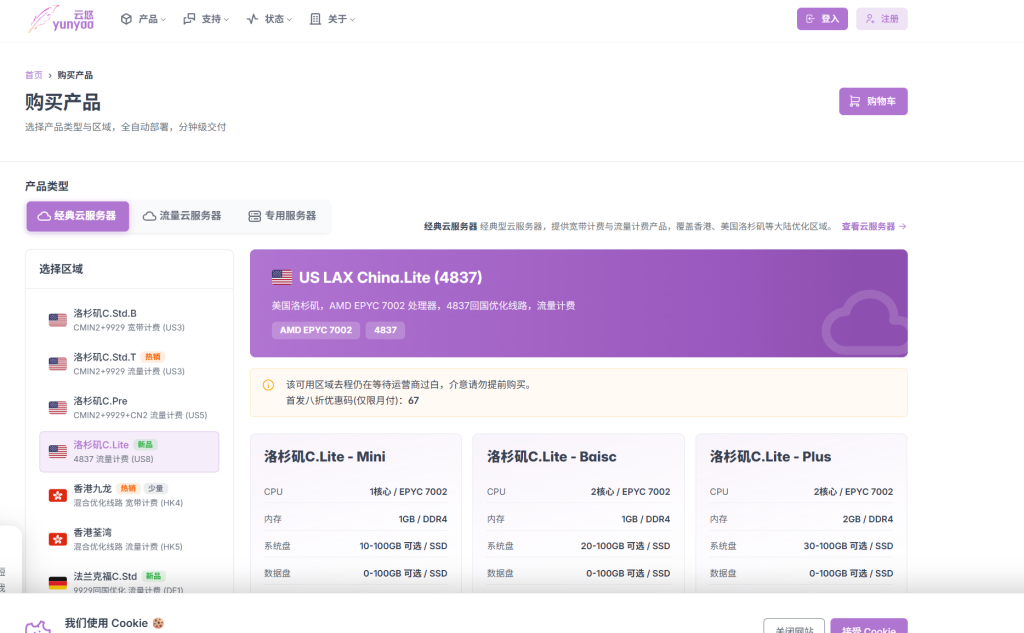Select the 经典云服务器 tab
This screenshot has width=1024, height=633.
(78, 216)
